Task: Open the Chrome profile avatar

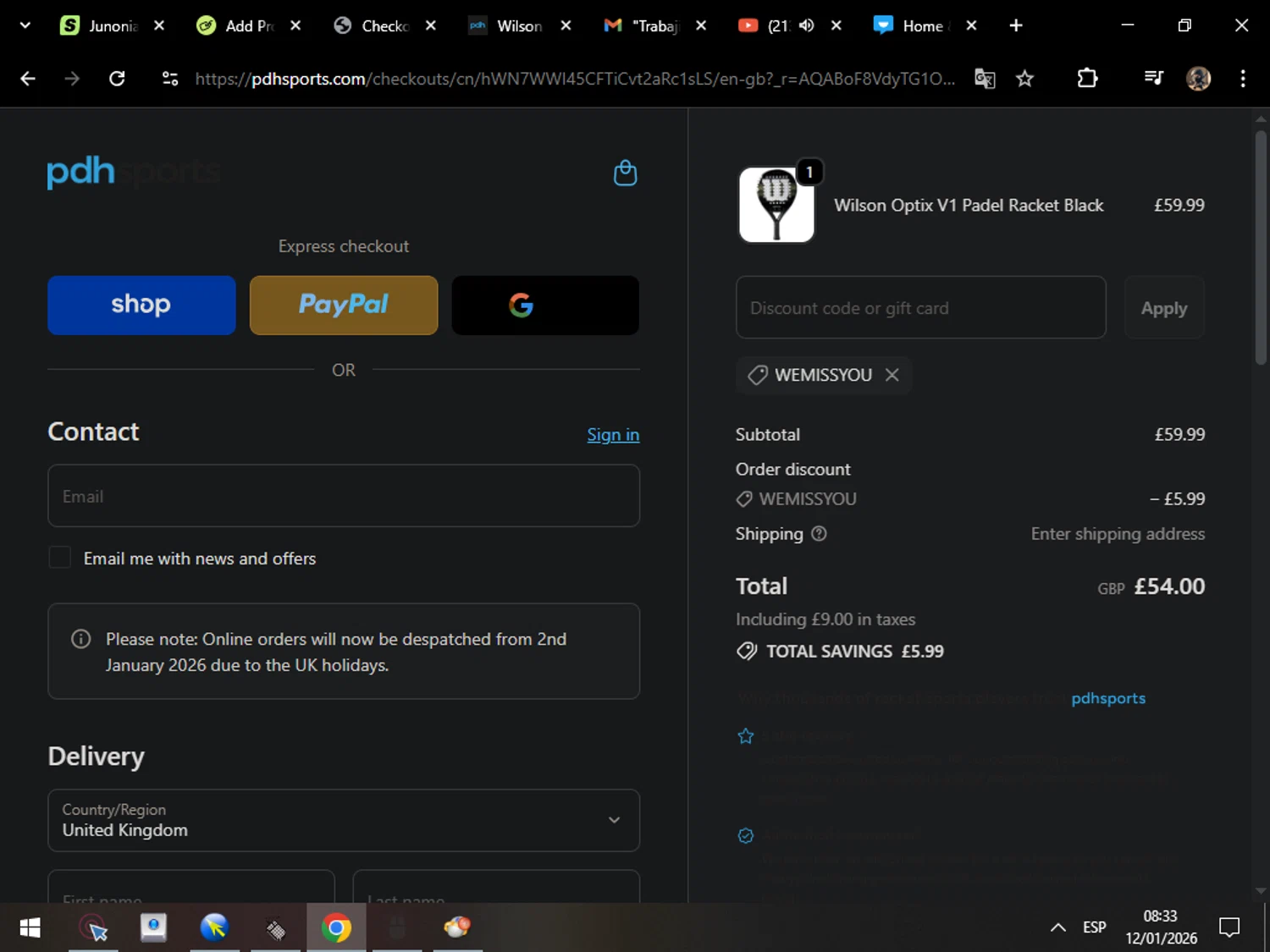Action: [x=1198, y=79]
